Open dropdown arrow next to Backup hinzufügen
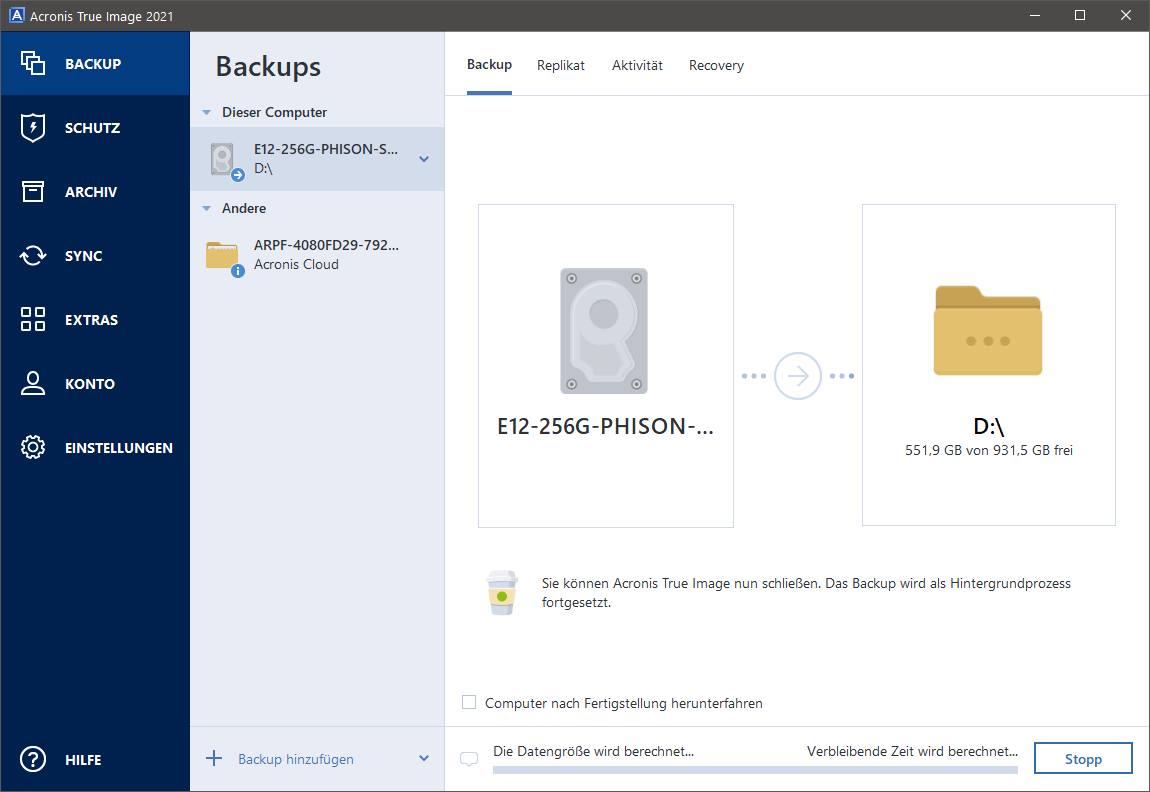This screenshot has width=1150, height=792. point(424,759)
